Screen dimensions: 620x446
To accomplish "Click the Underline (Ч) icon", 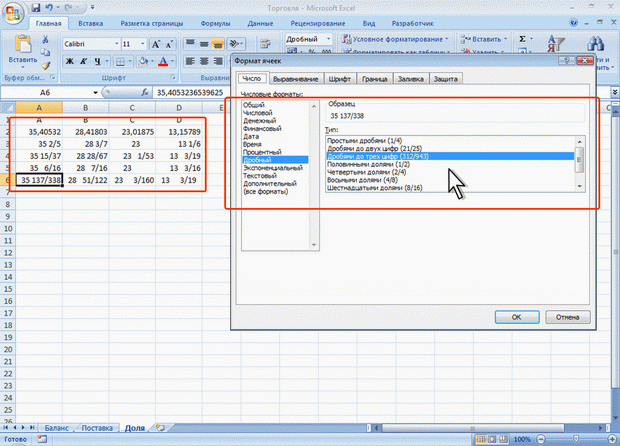I will (x=97, y=61).
